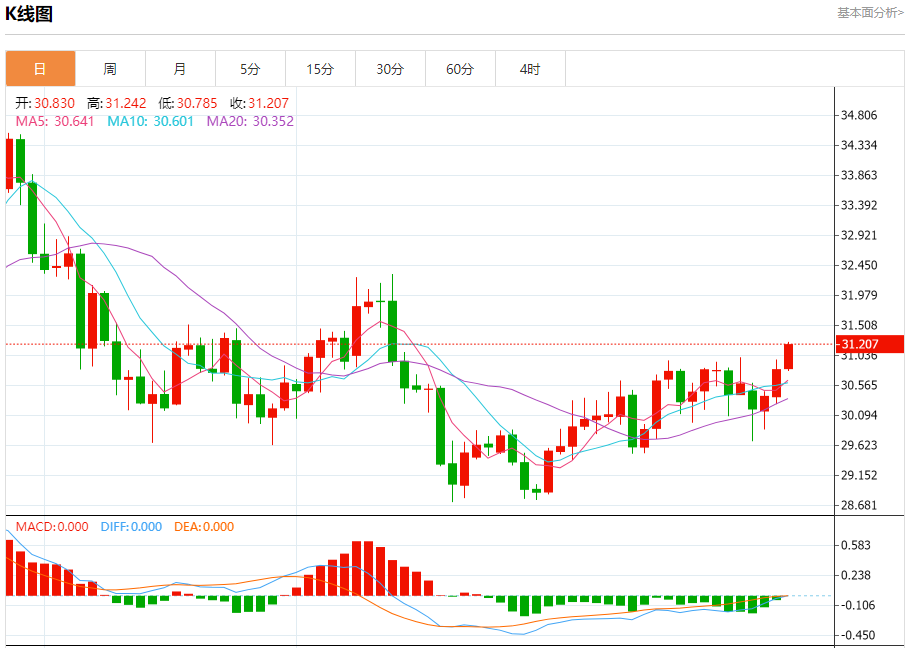Open the 30分 interval tab
Image resolution: width=910 pixels, height=648 pixels.
[390, 68]
